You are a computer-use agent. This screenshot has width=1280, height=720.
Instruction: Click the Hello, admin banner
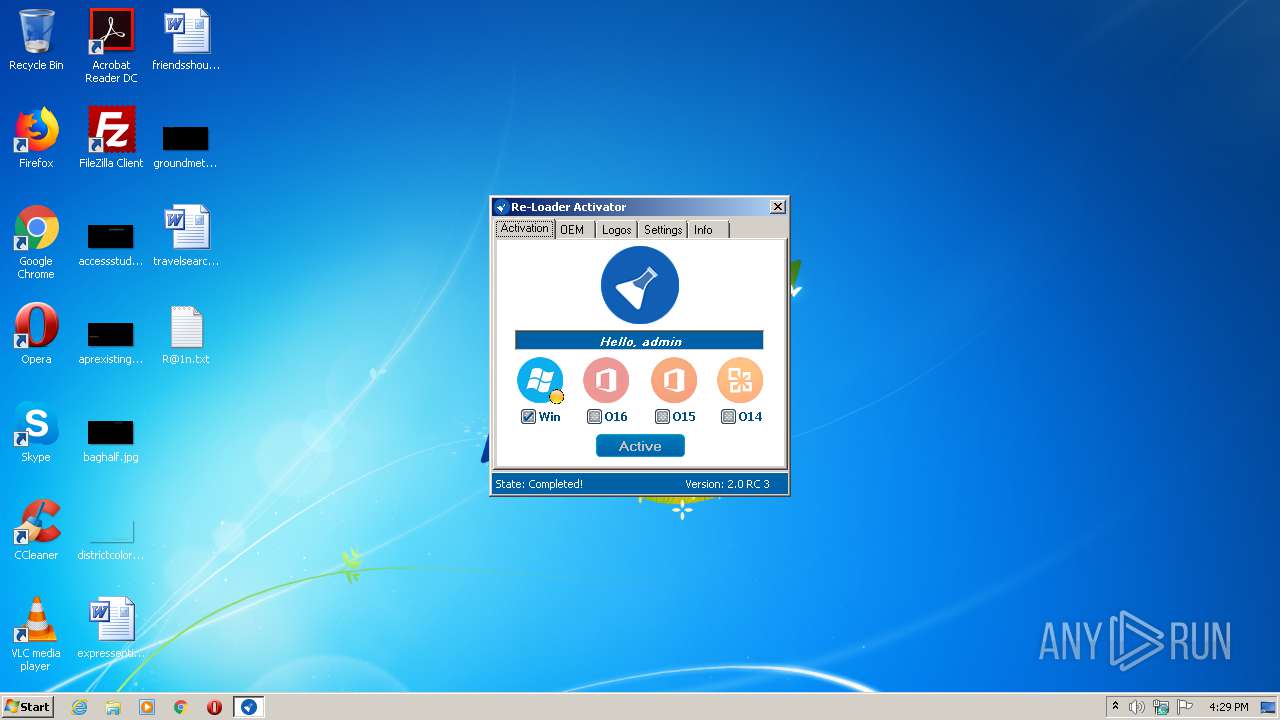pyautogui.click(x=639, y=341)
